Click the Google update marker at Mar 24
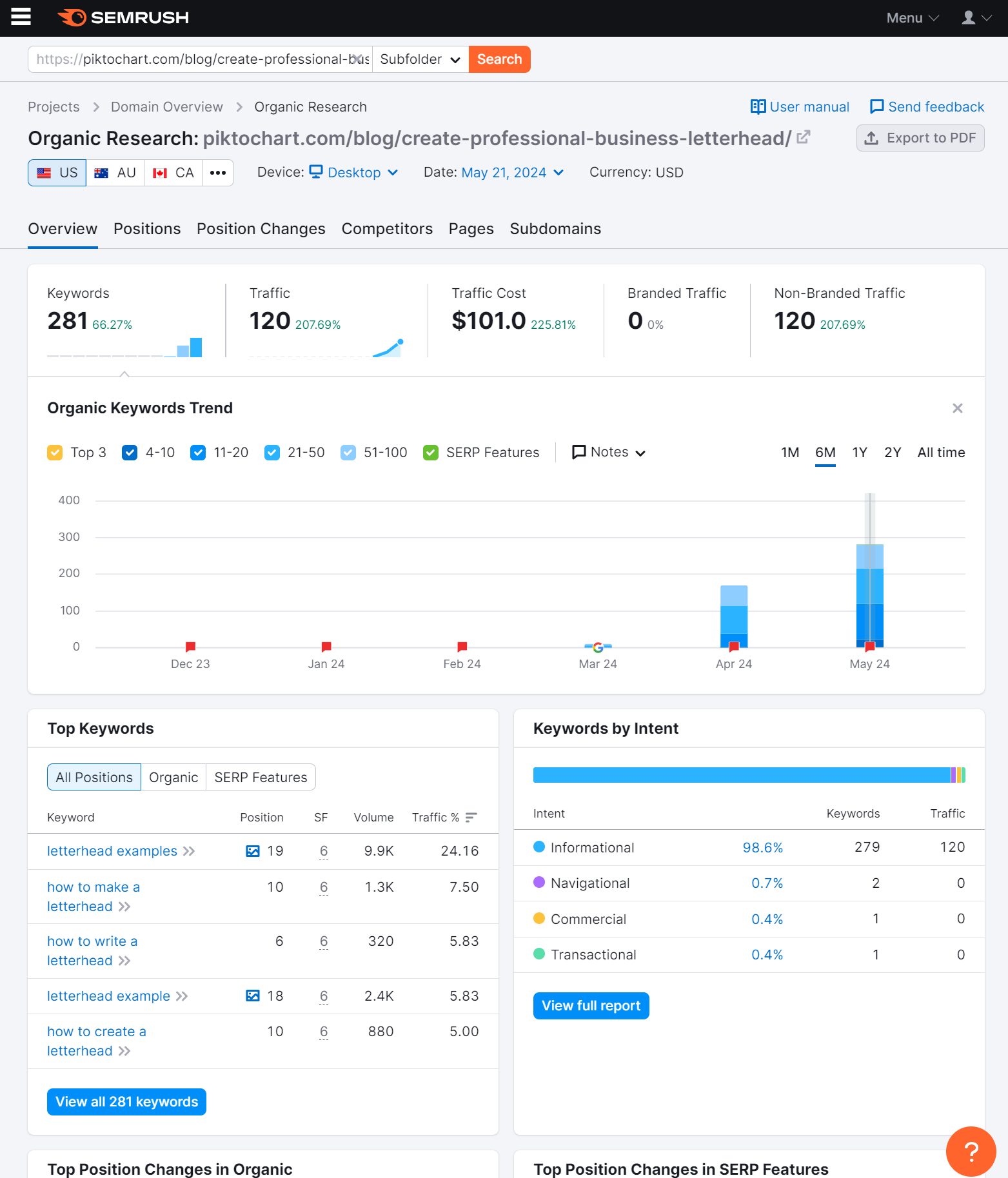The image size is (1008, 1178). [x=598, y=647]
